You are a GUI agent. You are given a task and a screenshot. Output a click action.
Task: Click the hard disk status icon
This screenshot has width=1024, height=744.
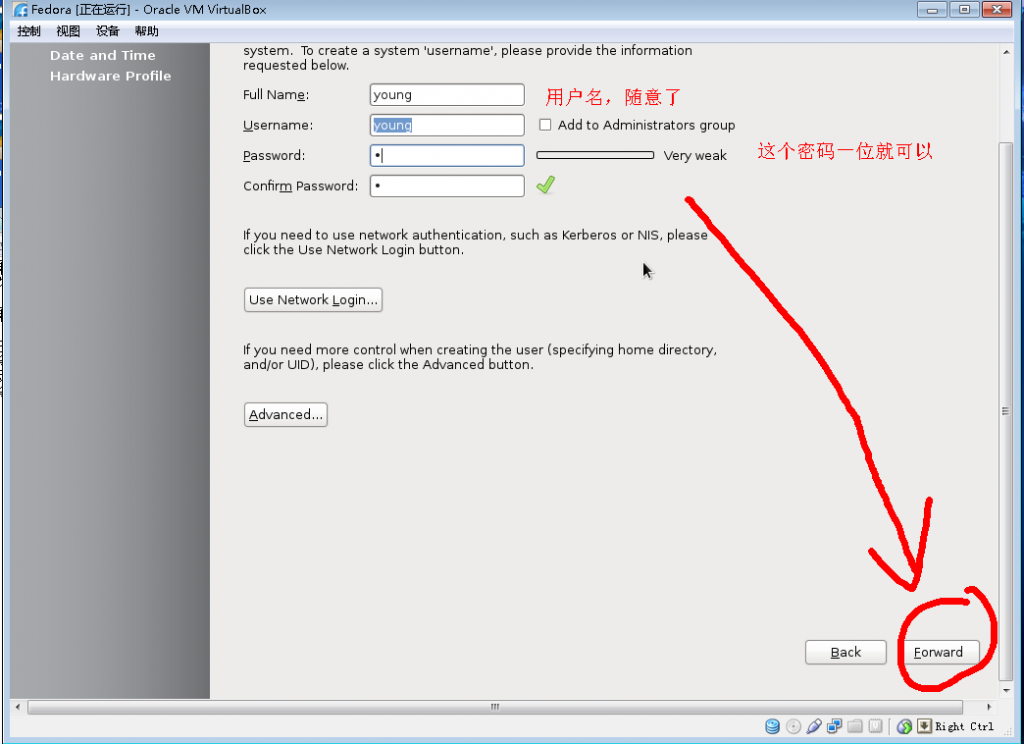[772, 726]
